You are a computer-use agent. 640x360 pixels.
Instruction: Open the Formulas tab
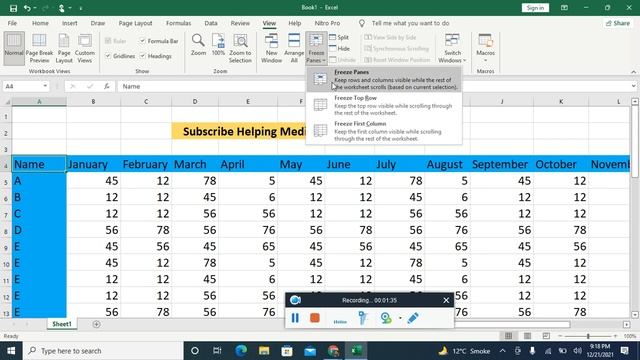pyautogui.click(x=178, y=23)
